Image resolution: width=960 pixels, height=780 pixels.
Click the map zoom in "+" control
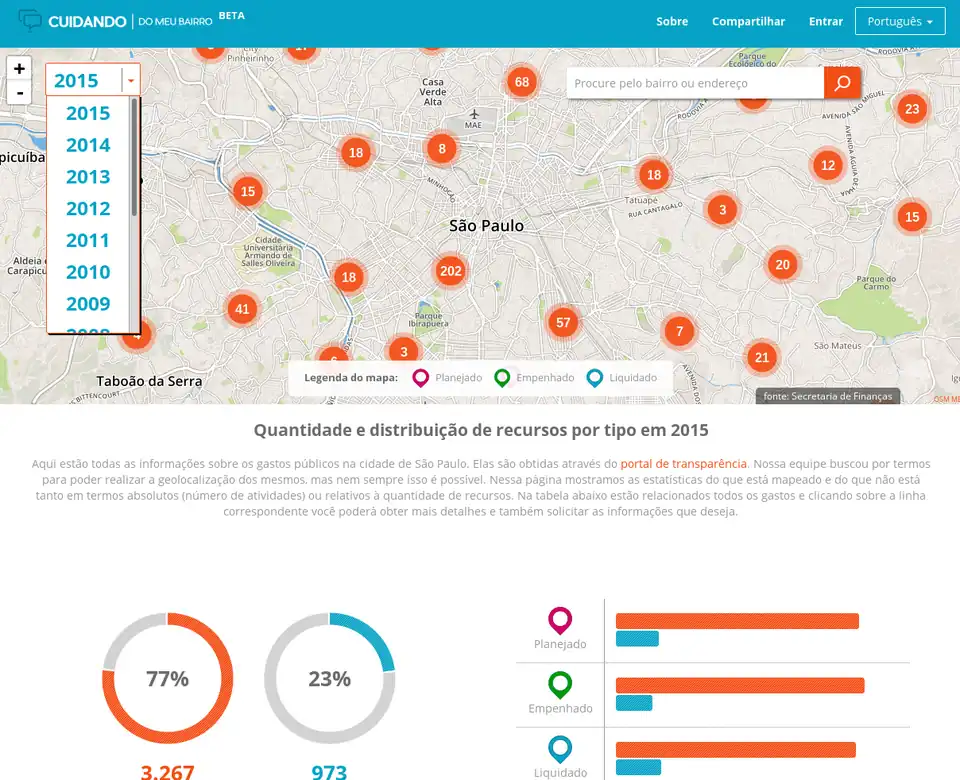19,70
